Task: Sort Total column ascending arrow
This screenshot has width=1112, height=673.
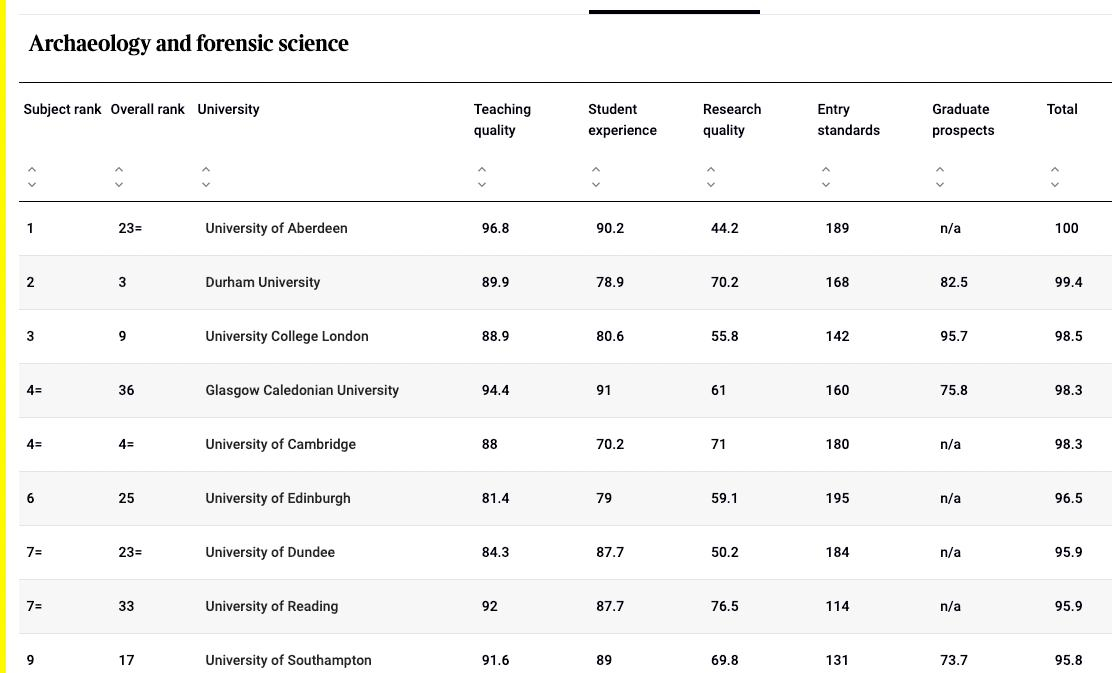Action: click(1055, 169)
